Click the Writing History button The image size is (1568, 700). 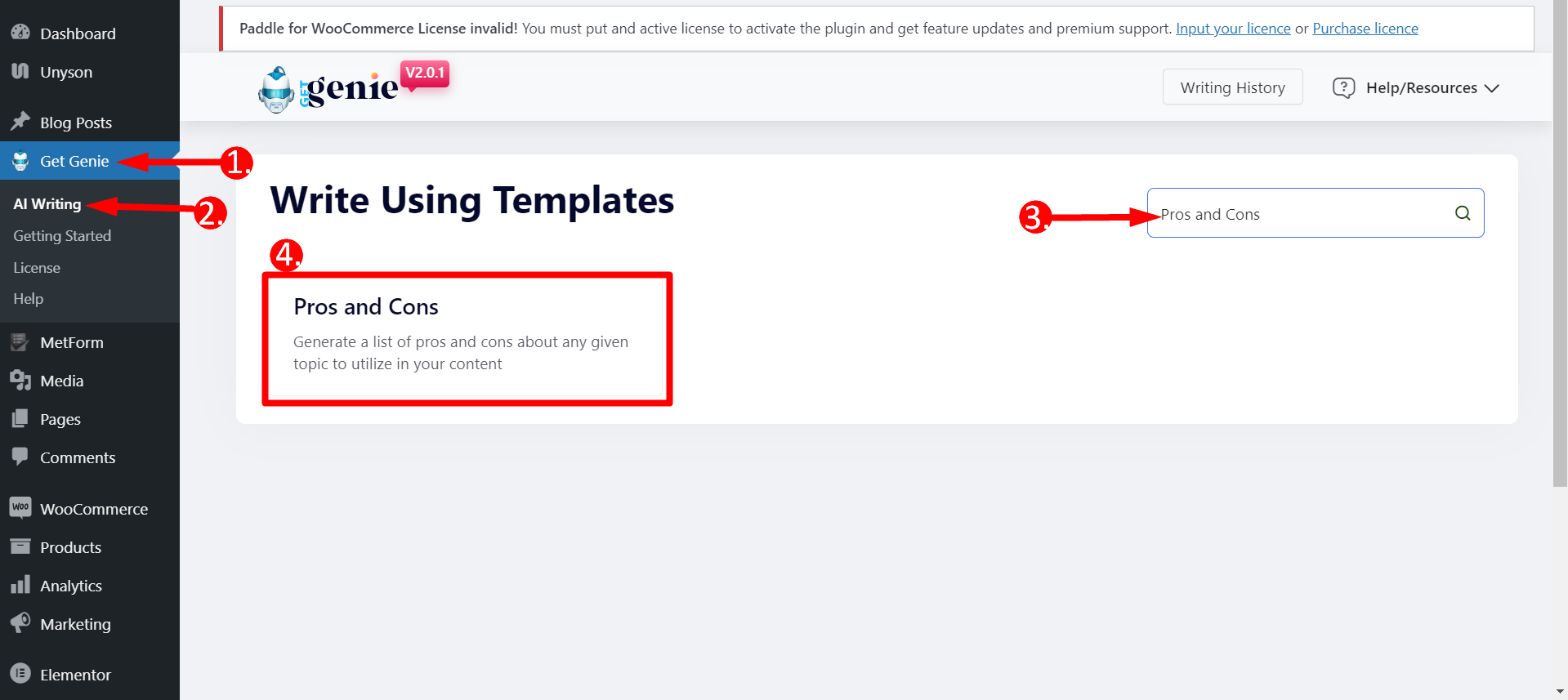coord(1232,87)
